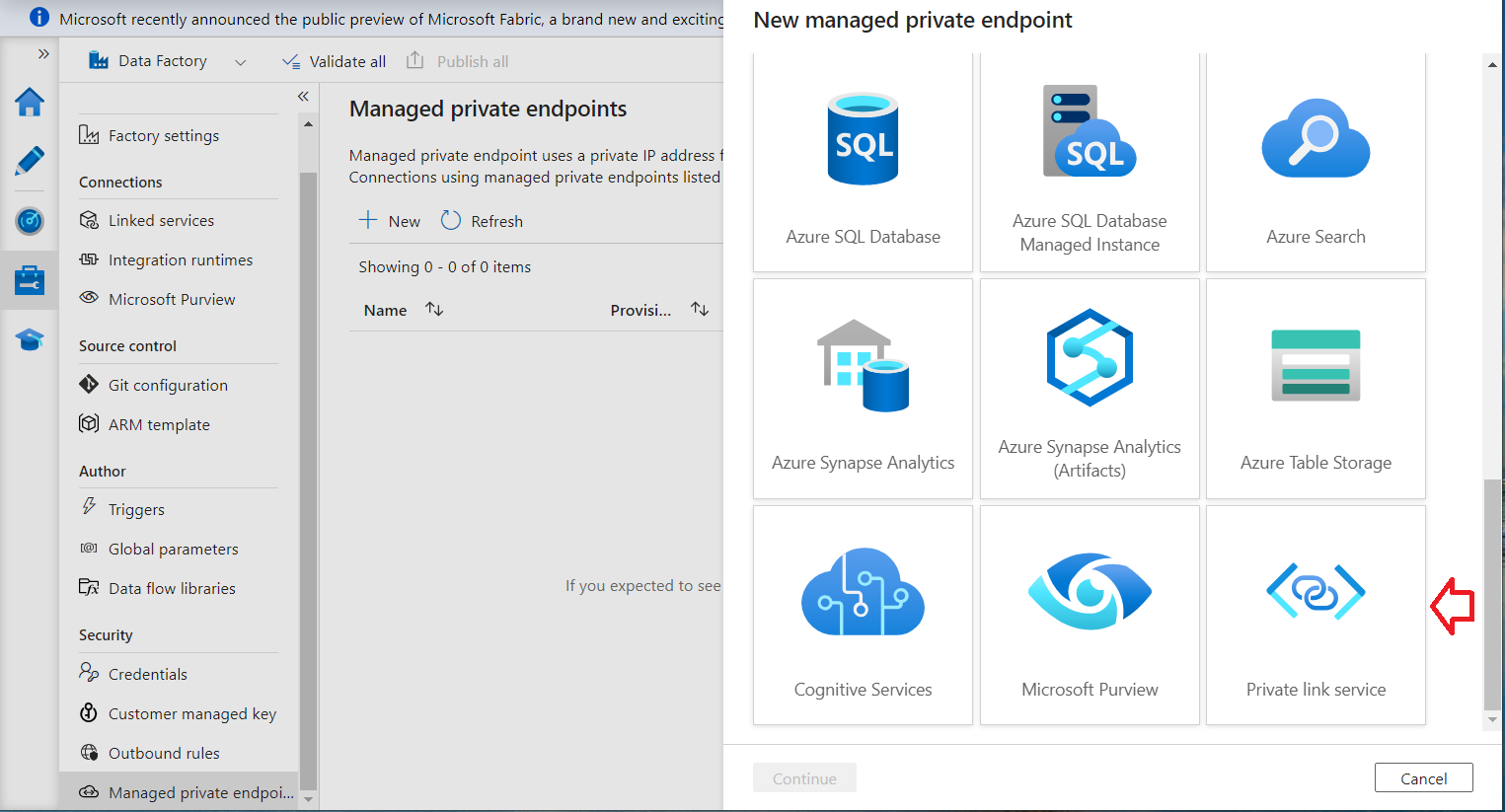Go to Integration runtimes
1505x812 pixels.
point(180,260)
